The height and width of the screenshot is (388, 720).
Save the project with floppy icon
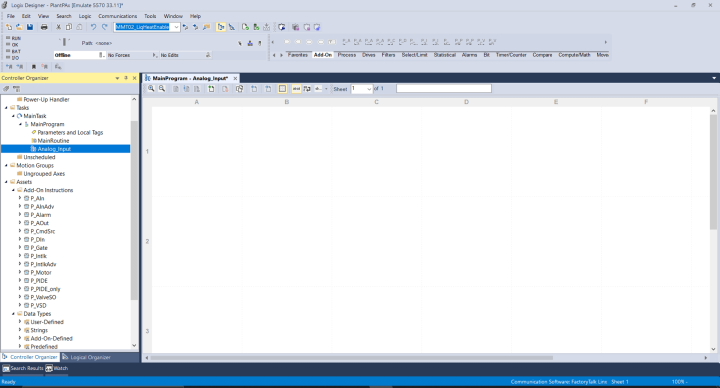tap(30, 27)
